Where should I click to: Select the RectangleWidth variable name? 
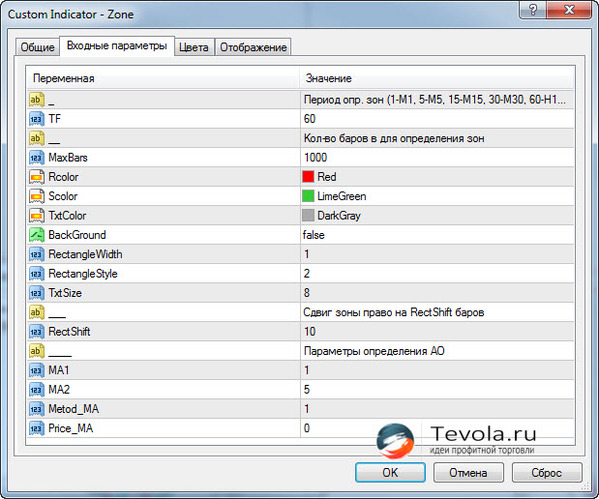[85, 254]
